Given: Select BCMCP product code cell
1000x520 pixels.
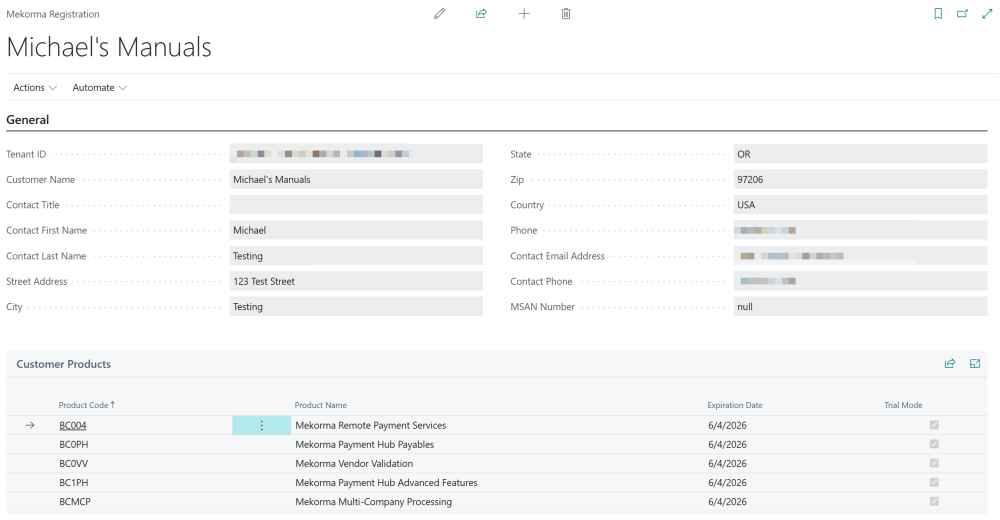Looking at the screenshot, I should 75,502.
